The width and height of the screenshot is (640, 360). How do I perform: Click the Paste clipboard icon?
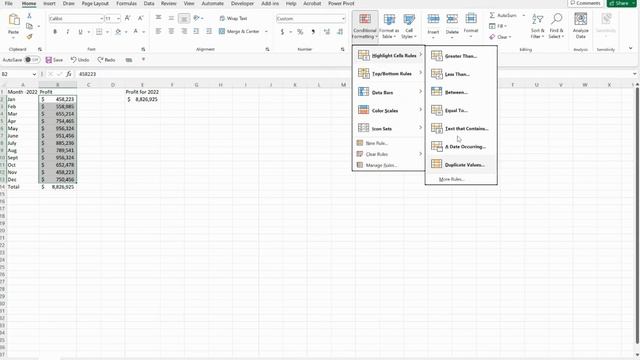click(14, 20)
